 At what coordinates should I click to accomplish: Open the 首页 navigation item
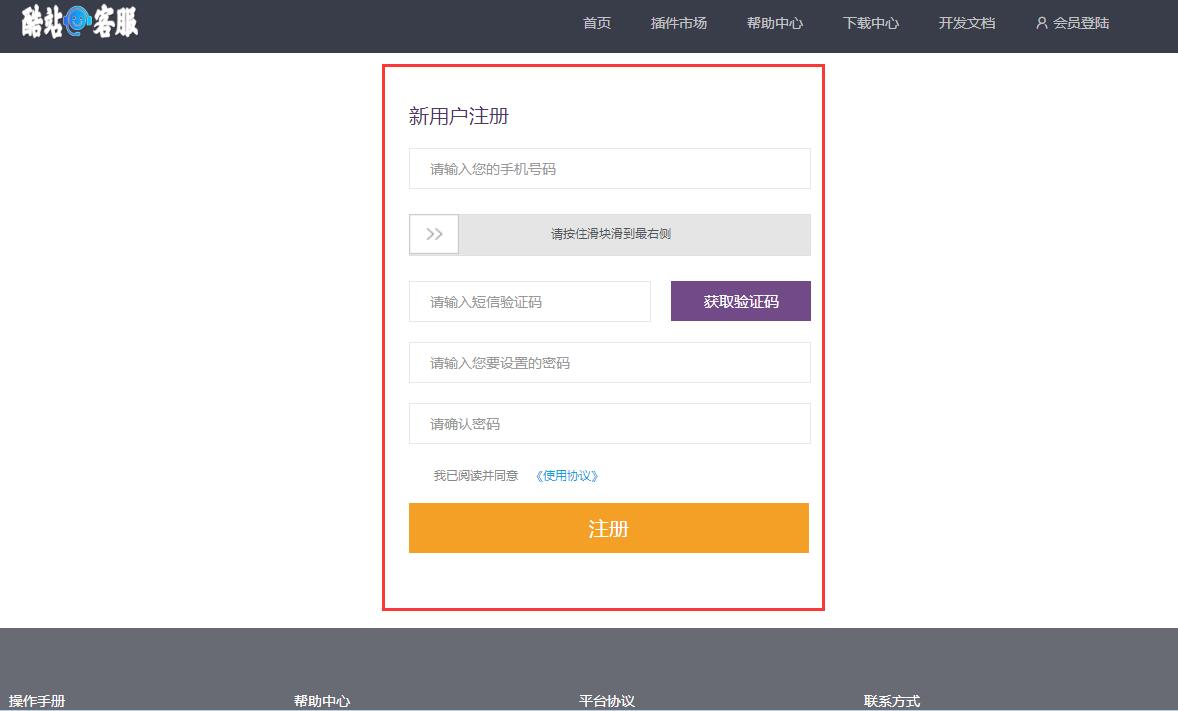click(x=597, y=23)
